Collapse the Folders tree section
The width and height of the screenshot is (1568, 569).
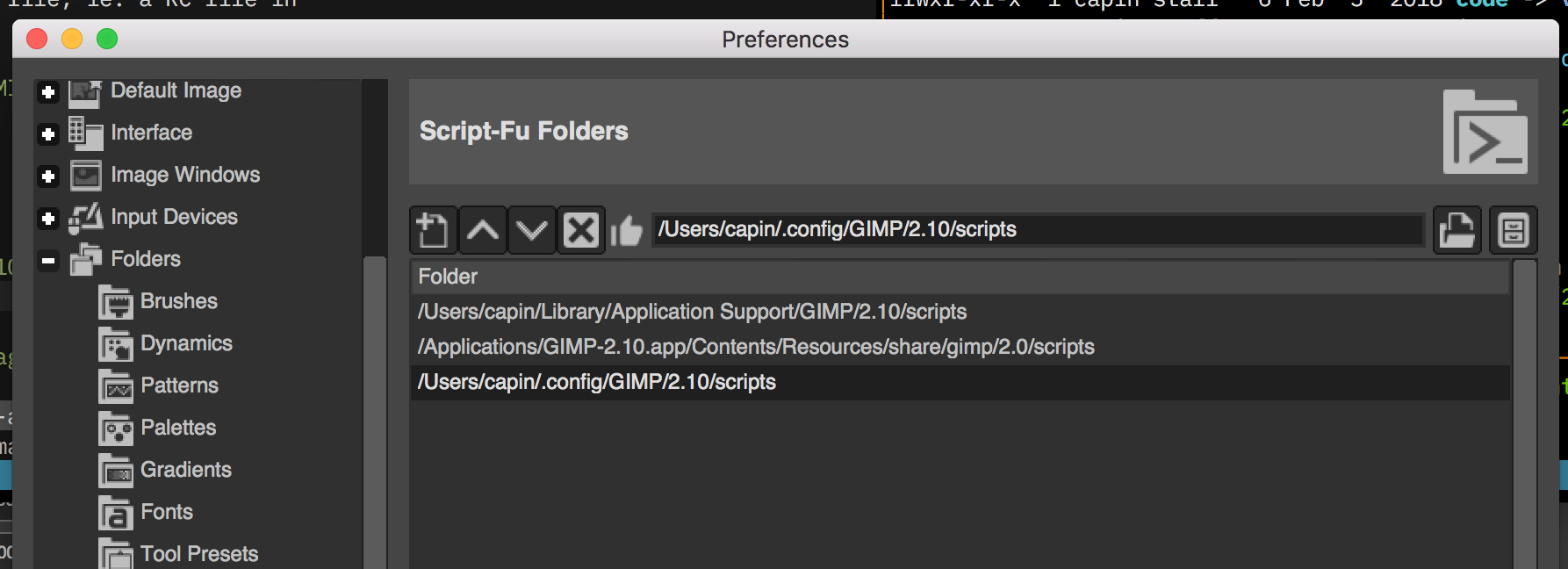pos(48,261)
